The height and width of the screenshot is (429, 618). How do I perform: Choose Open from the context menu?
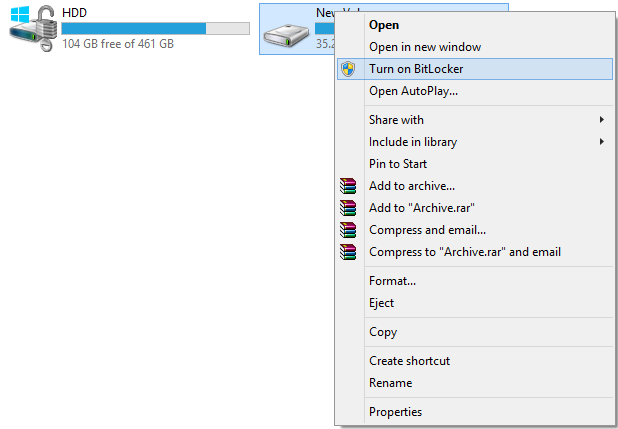click(x=475, y=25)
